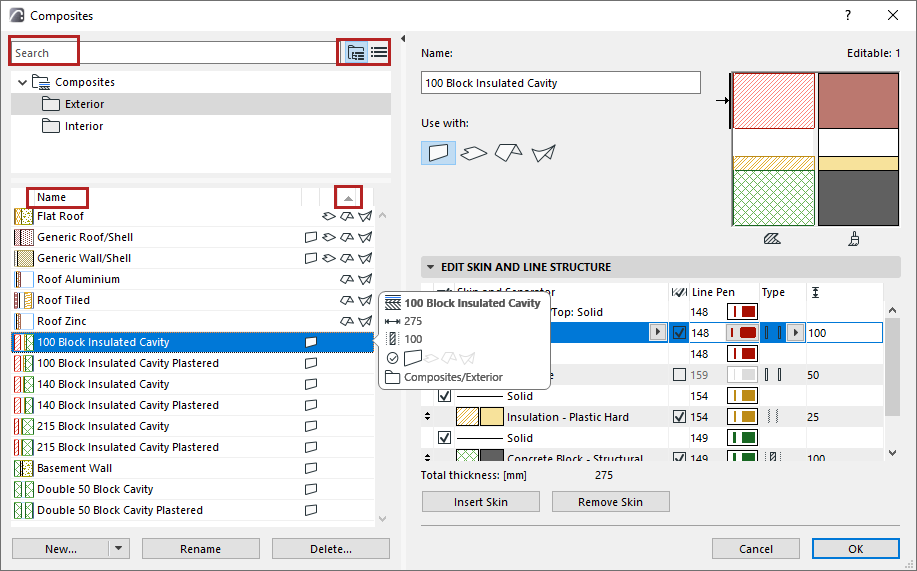Check the core checkbox in pen 159 row

[x=679, y=374]
